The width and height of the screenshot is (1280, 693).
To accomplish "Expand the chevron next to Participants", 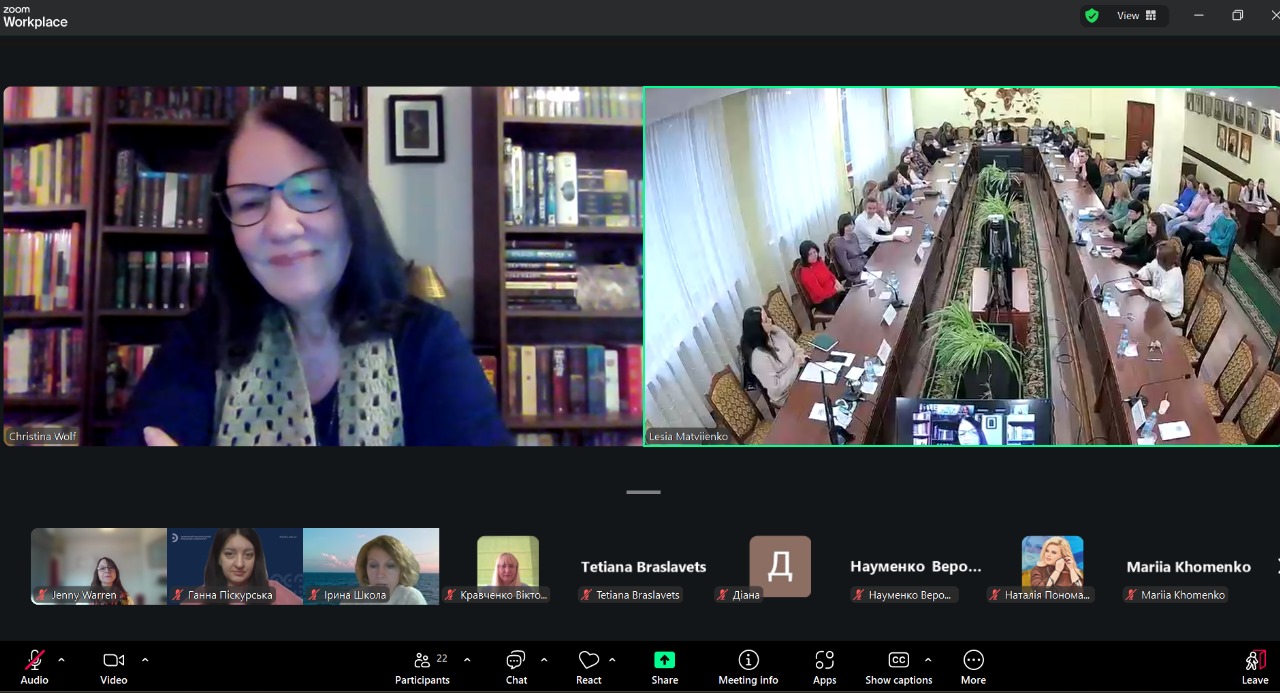I will (467, 660).
